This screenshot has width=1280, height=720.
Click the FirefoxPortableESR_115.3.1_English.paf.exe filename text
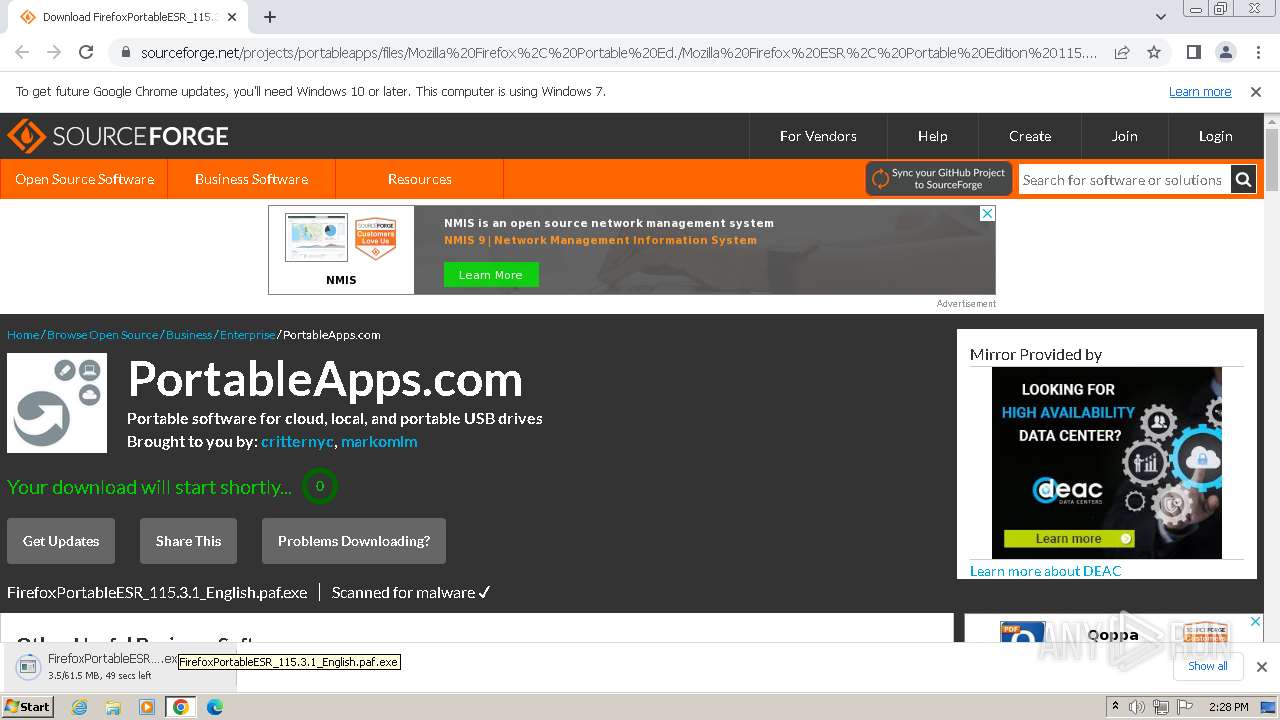(x=157, y=592)
